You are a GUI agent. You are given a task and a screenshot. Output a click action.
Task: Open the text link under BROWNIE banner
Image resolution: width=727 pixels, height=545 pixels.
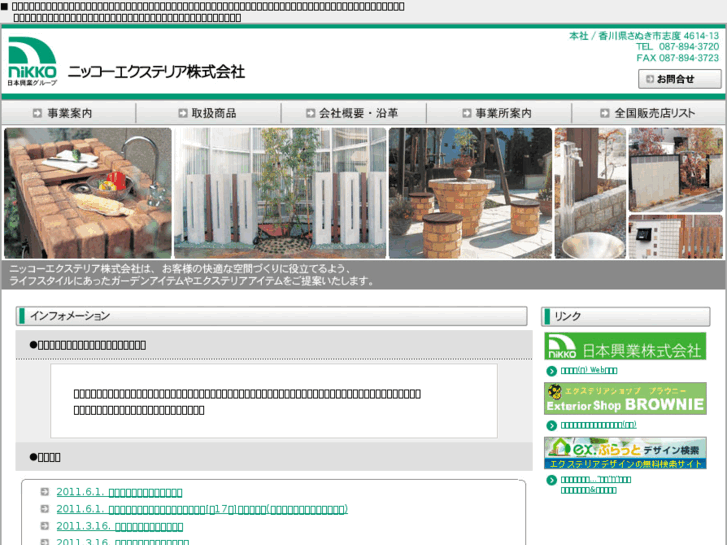click(598, 425)
